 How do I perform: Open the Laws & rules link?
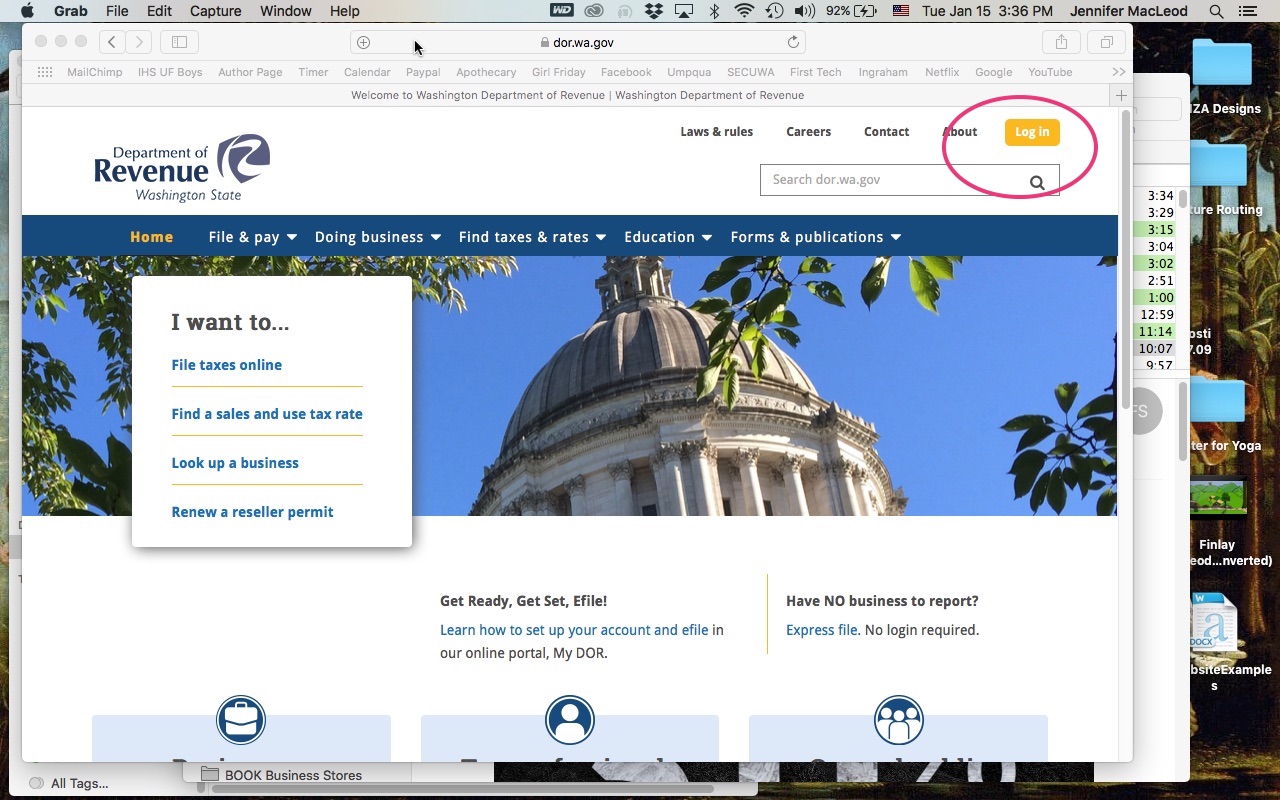pyautogui.click(x=716, y=132)
